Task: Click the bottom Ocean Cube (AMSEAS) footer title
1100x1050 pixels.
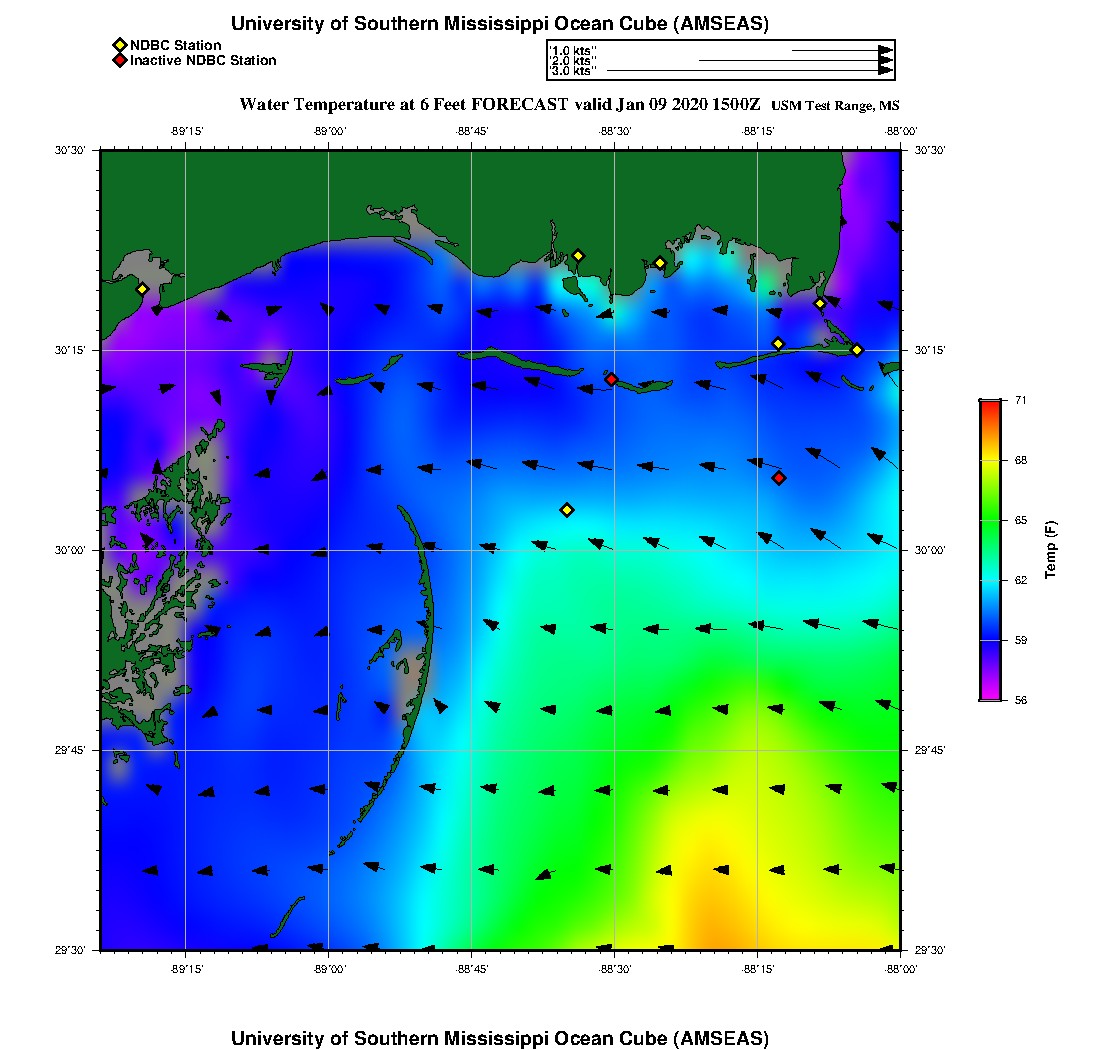Action: point(500,1037)
